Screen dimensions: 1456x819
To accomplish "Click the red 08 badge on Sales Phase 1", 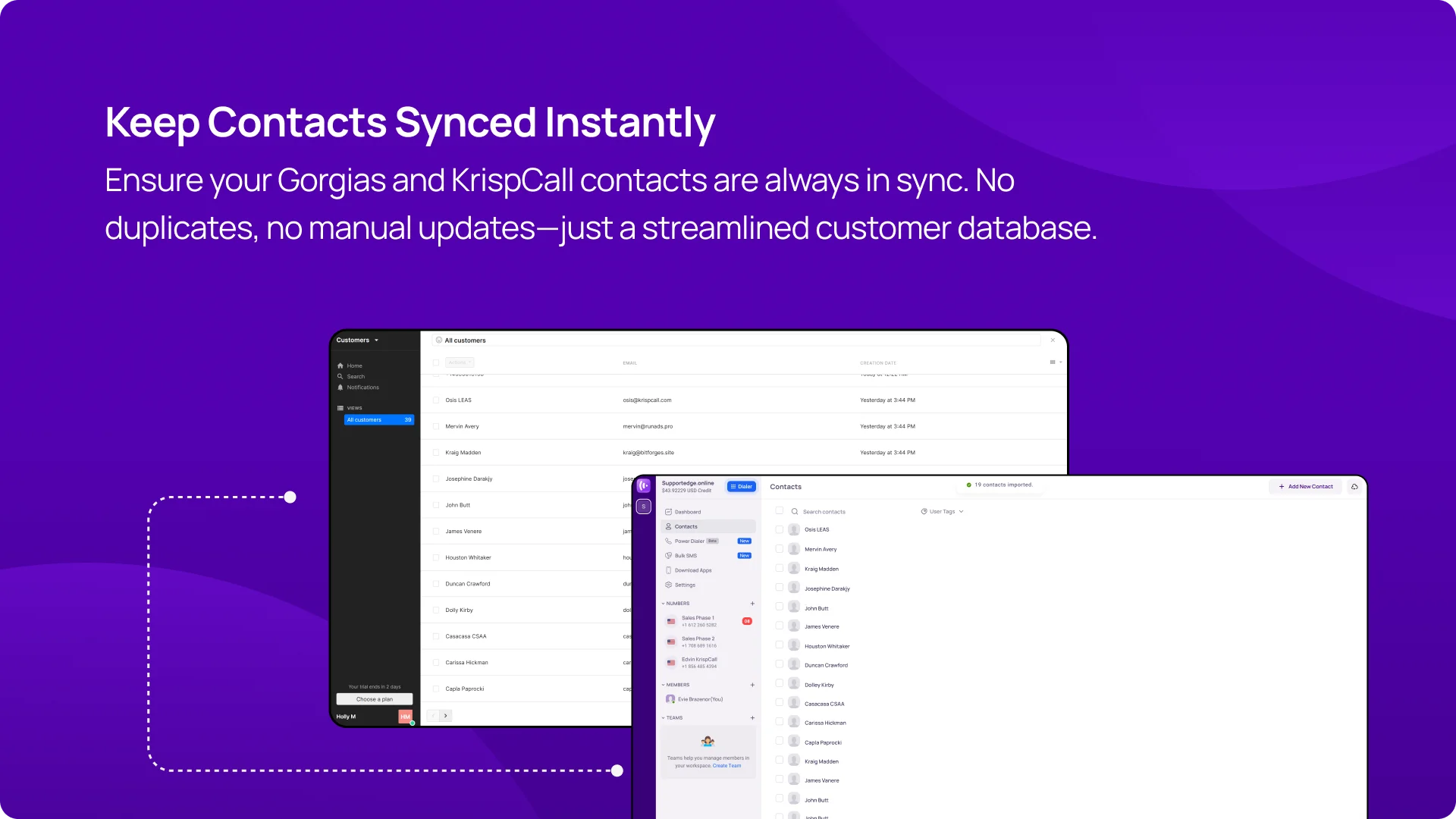I will (747, 621).
